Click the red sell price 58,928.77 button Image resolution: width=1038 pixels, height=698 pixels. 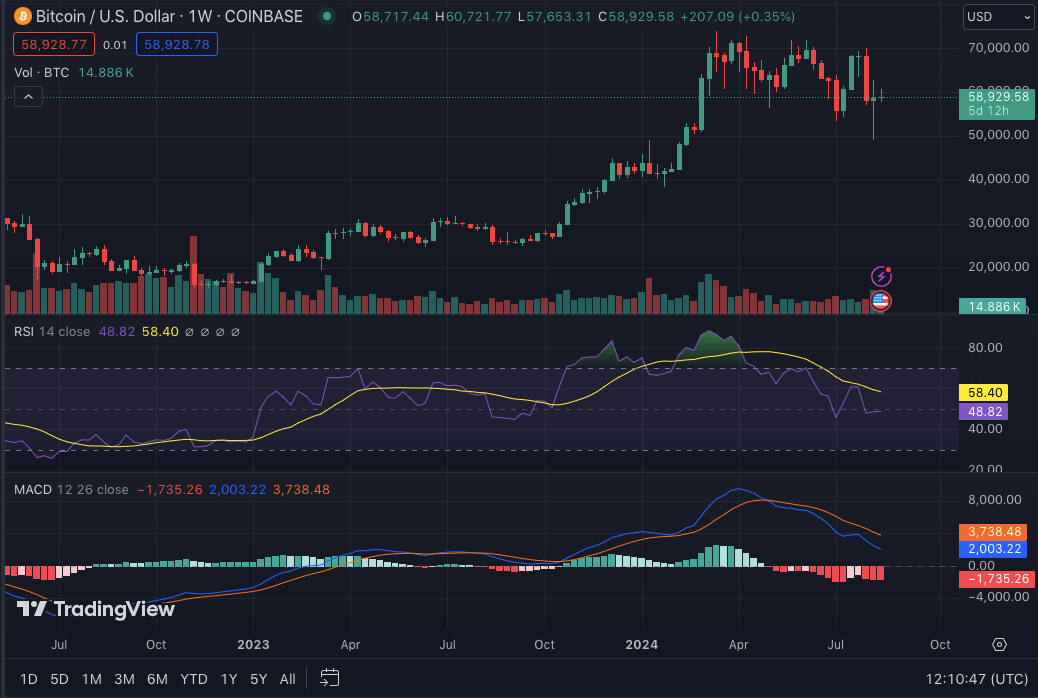click(54, 44)
